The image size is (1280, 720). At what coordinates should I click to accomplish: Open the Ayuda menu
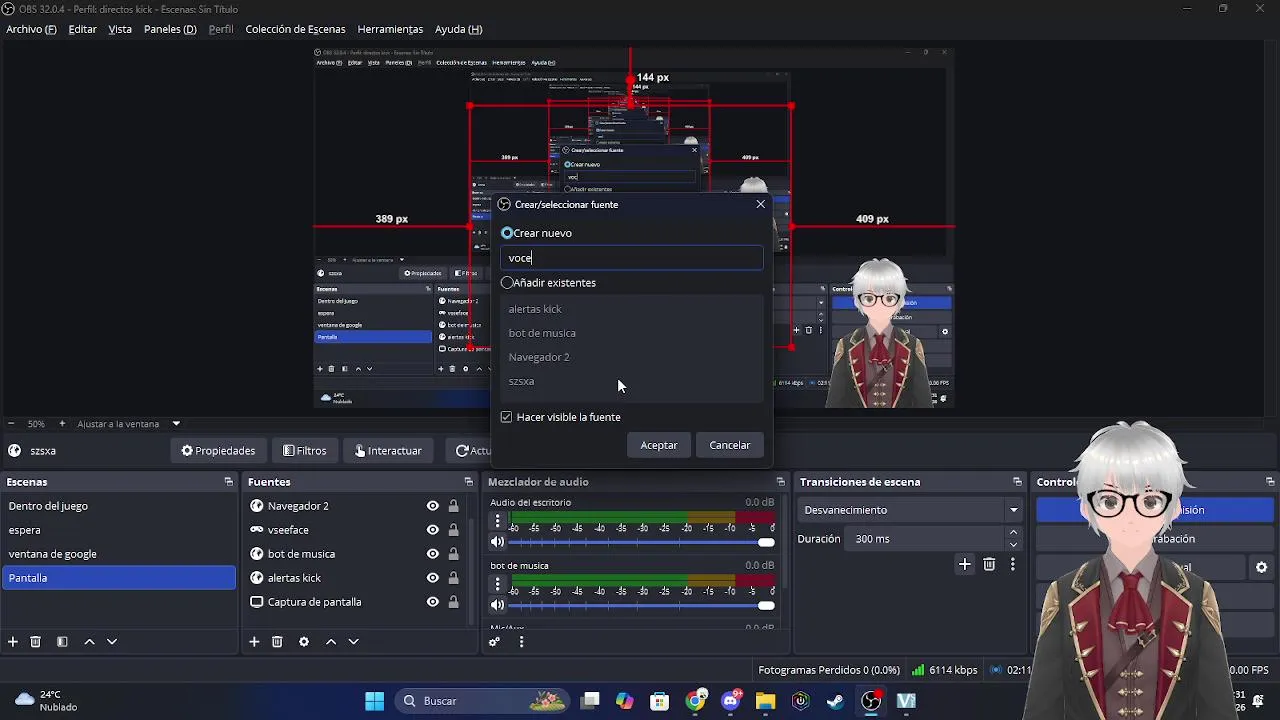458,29
